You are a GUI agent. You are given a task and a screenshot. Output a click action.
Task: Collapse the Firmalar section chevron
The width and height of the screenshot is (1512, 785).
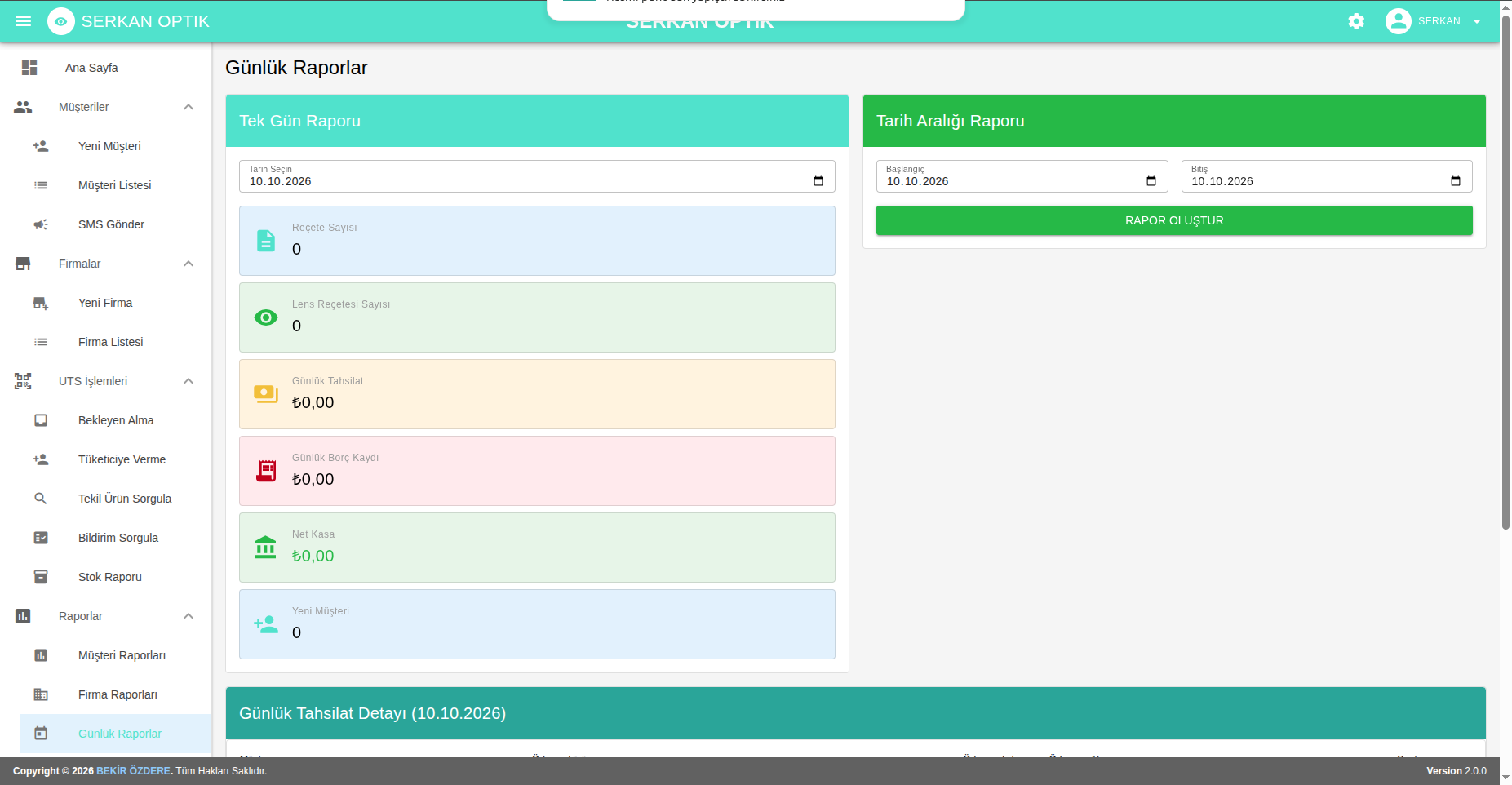[x=188, y=264]
